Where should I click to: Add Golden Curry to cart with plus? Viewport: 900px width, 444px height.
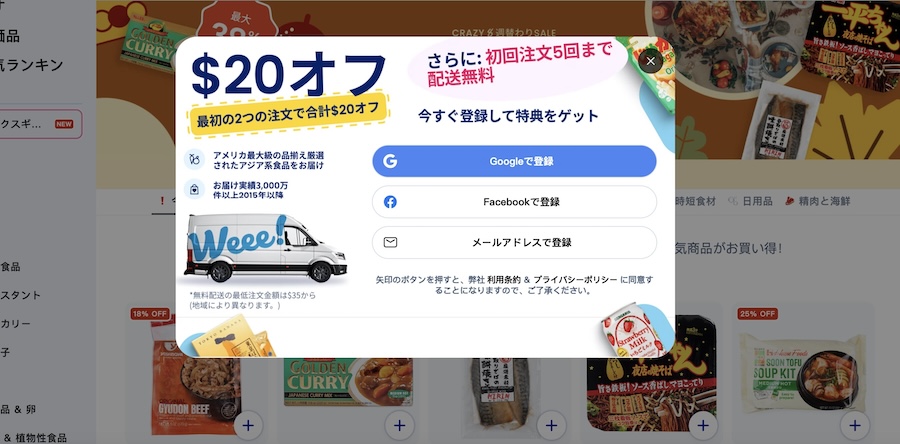tap(399, 426)
